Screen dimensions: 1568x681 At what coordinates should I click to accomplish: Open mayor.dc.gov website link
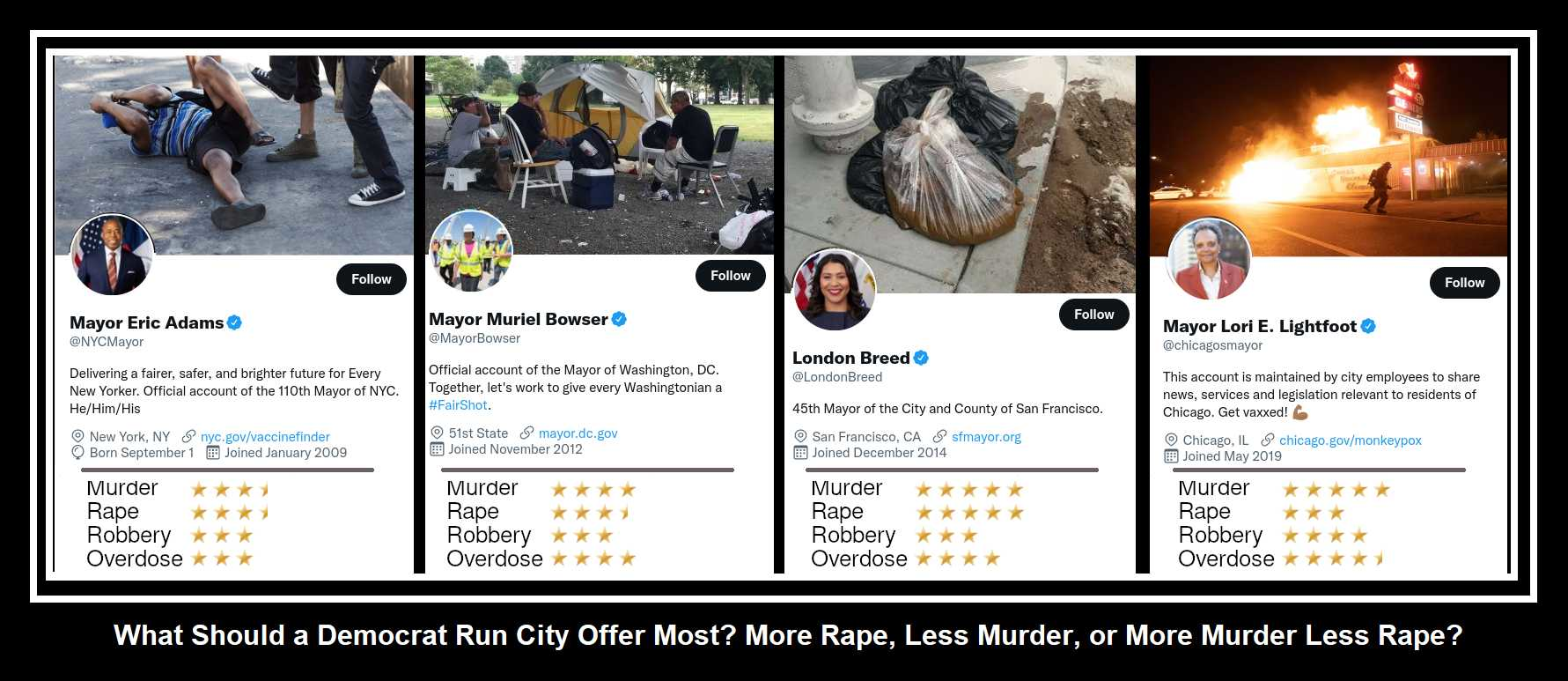pos(578,433)
